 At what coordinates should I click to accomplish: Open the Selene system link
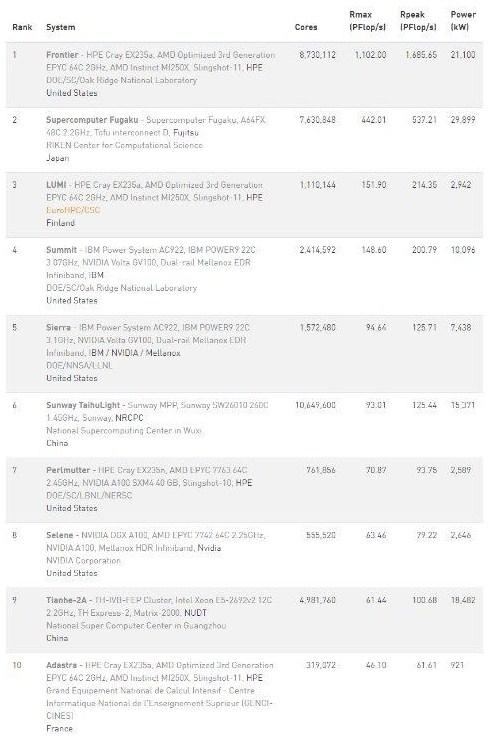[60, 535]
